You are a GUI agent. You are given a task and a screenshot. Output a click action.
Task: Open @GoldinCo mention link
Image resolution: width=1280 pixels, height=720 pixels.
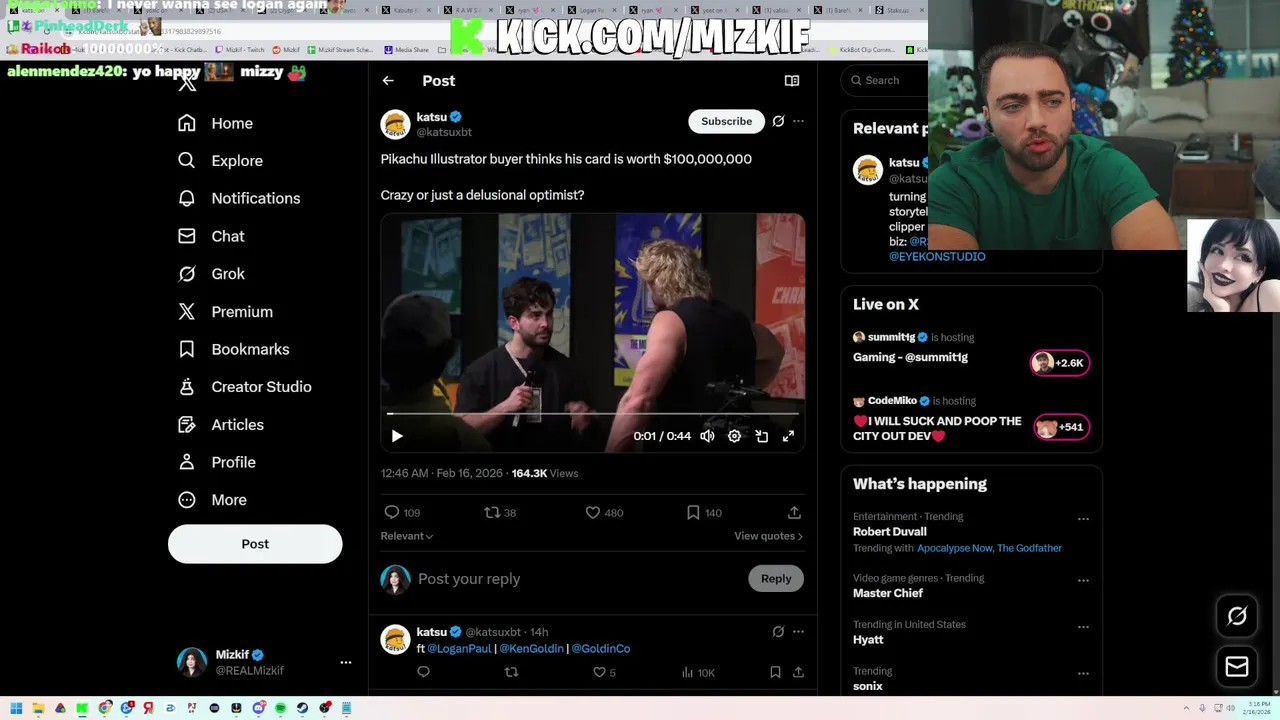pyautogui.click(x=601, y=649)
